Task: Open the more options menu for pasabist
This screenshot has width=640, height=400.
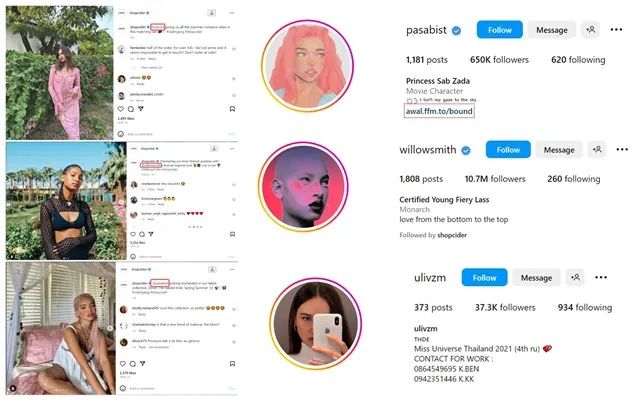Action: coord(616,29)
